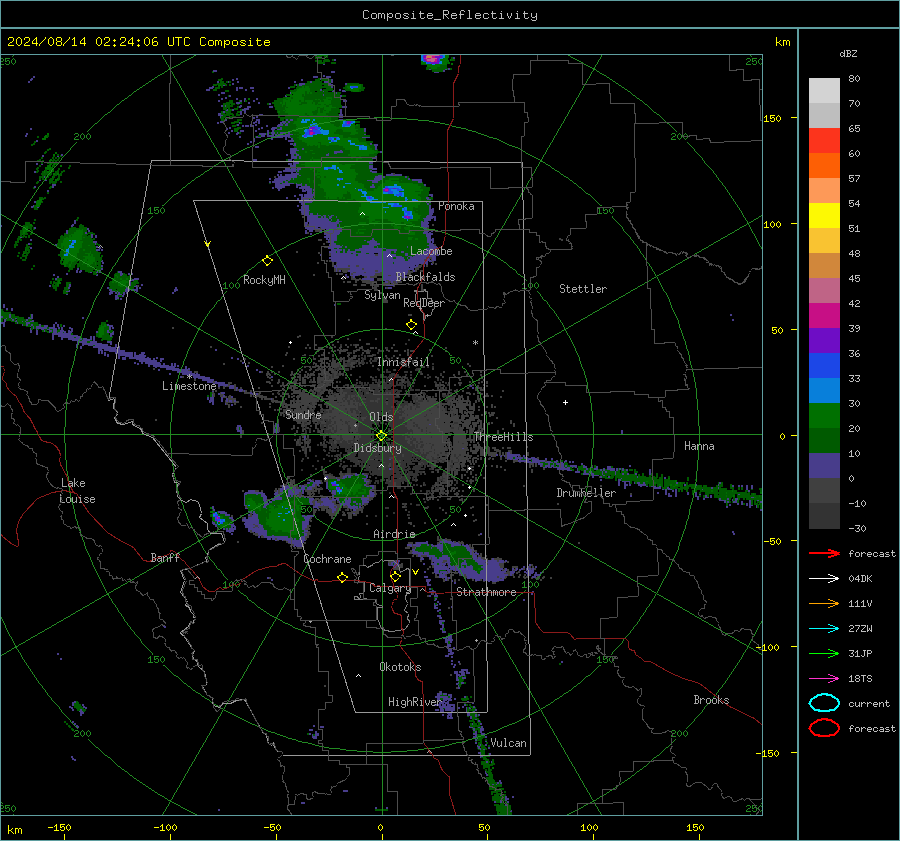Click the yellow diamond marker above RockyMH
This screenshot has height=841, width=900.
coord(267,261)
